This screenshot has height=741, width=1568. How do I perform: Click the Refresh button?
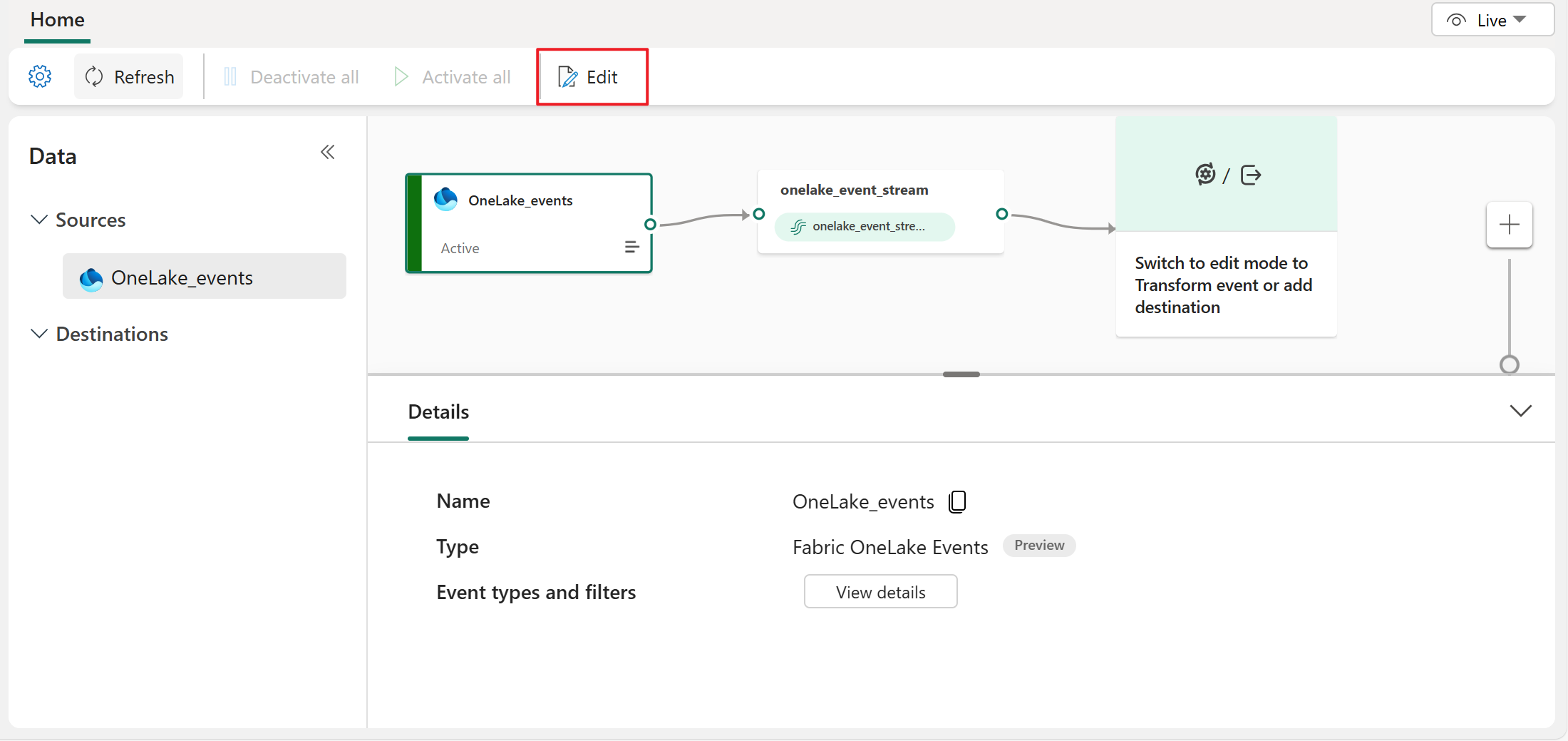pos(129,76)
